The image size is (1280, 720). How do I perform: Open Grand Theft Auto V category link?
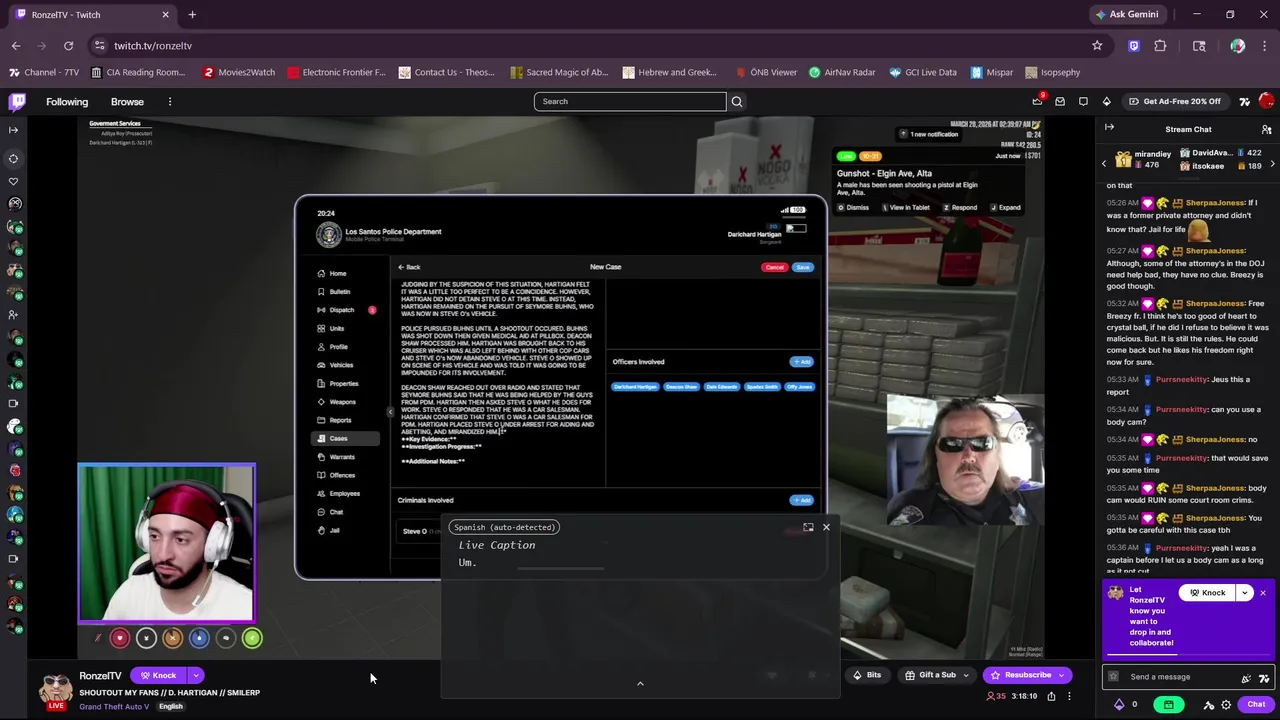[114, 706]
